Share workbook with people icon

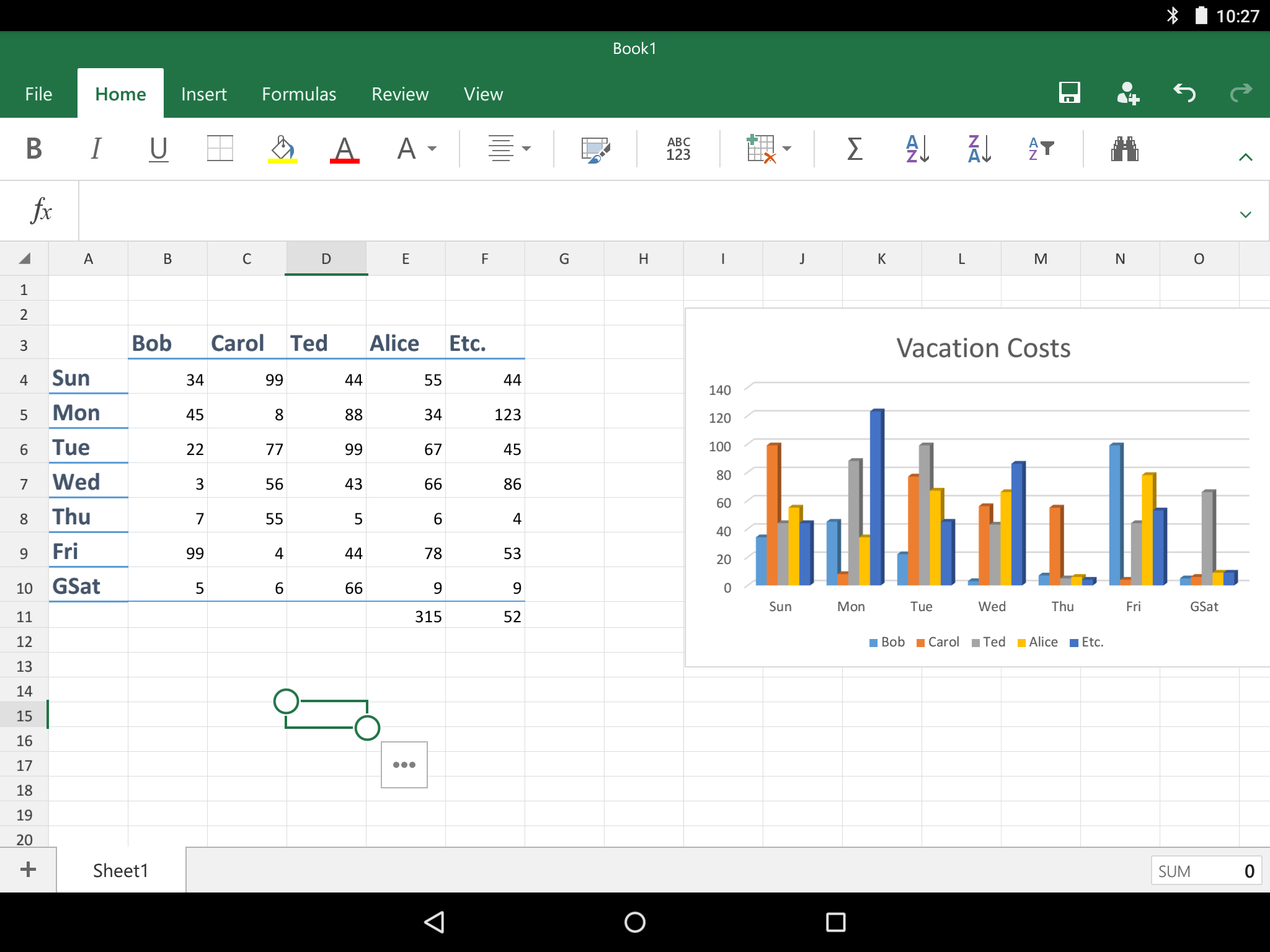click(x=1127, y=93)
